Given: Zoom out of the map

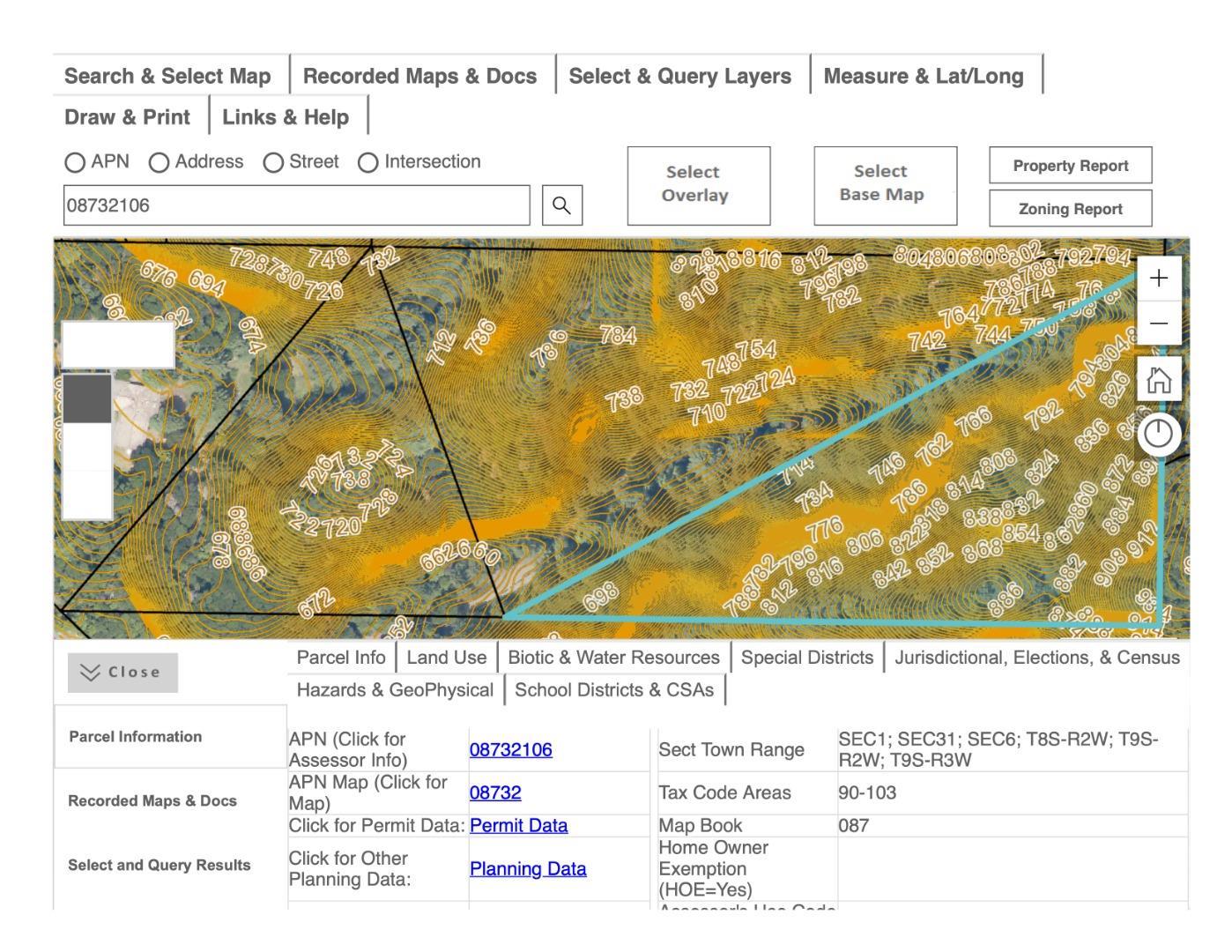Looking at the screenshot, I should click(1158, 324).
